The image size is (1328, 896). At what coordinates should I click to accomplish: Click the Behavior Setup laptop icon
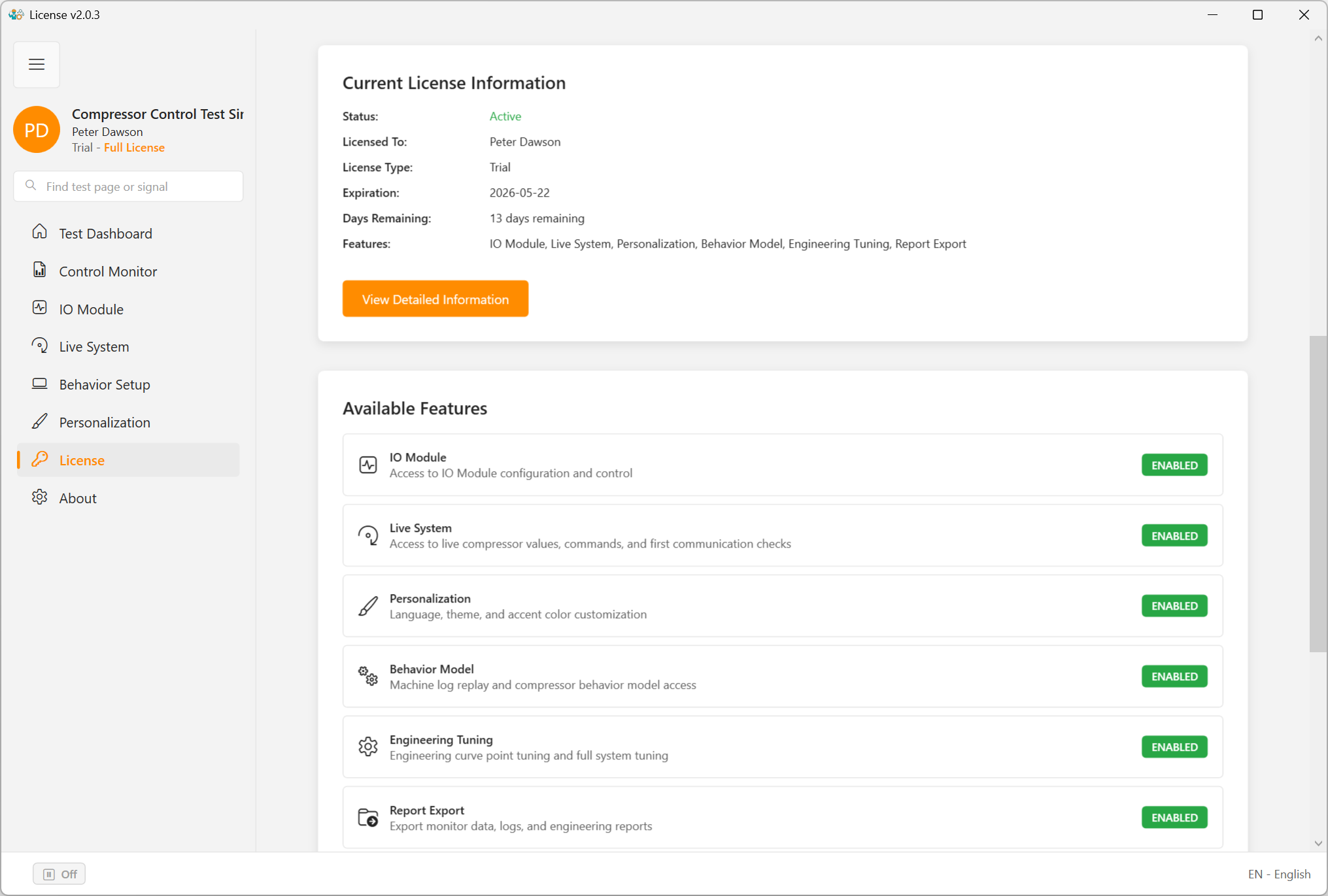point(40,384)
